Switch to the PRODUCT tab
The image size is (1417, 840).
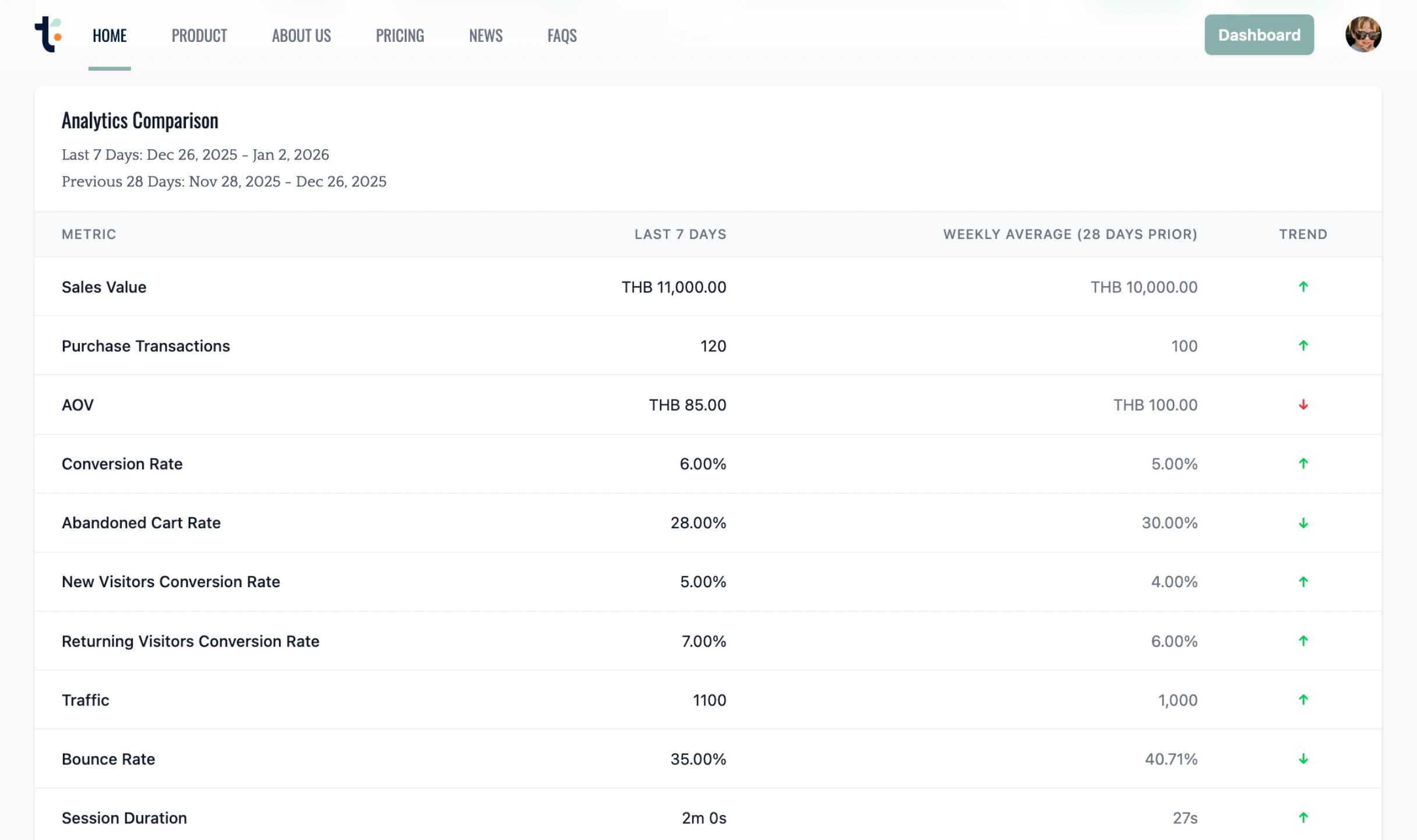(x=199, y=36)
